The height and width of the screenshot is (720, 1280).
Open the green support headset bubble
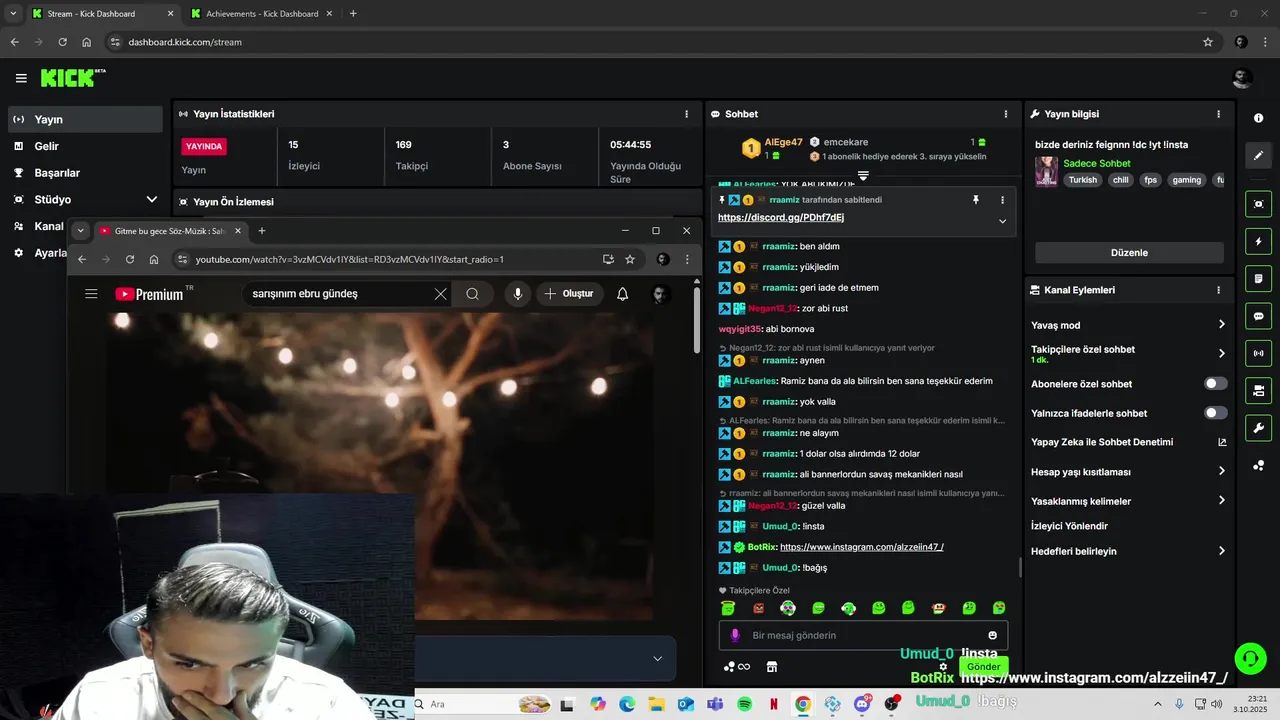[x=1250, y=658]
